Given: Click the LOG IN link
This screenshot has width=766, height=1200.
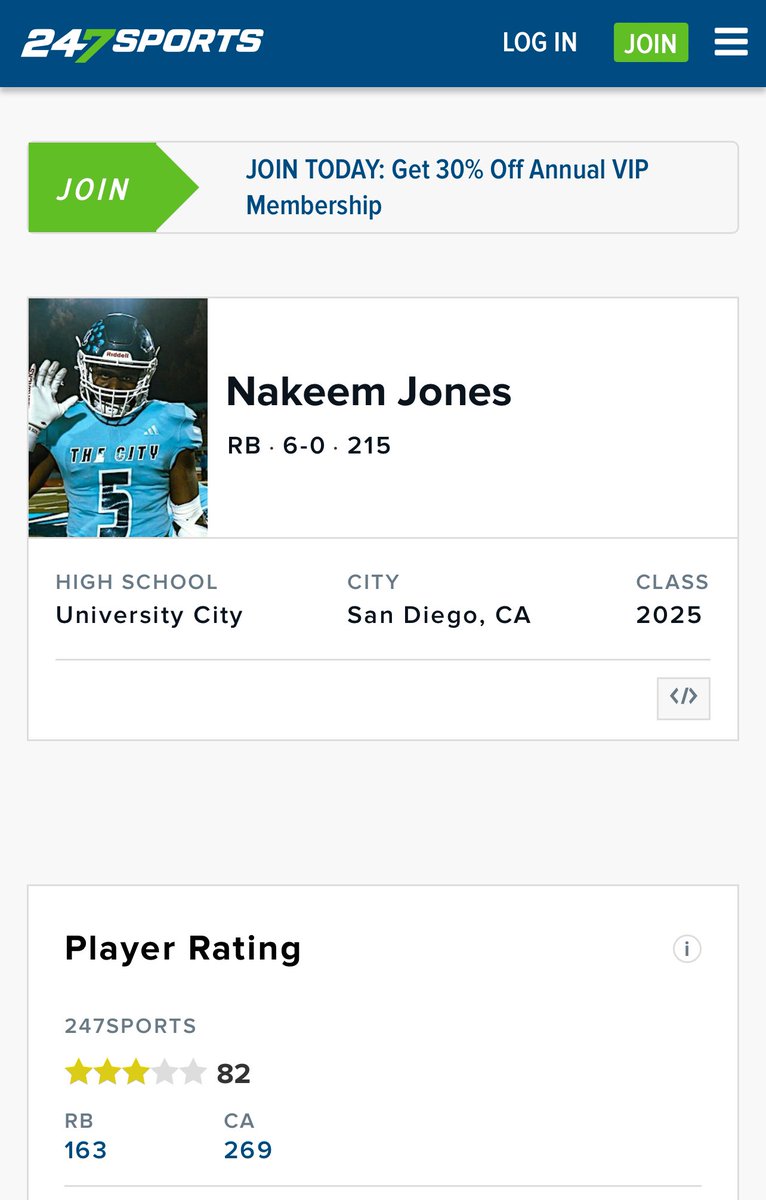Looking at the screenshot, I should point(540,42).
